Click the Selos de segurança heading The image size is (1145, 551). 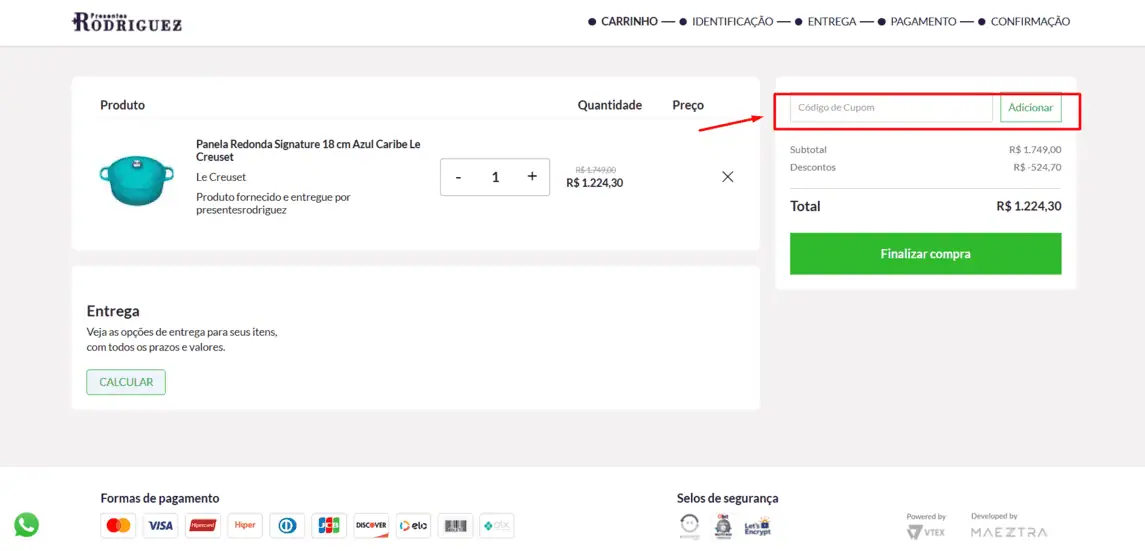[x=727, y=498]
